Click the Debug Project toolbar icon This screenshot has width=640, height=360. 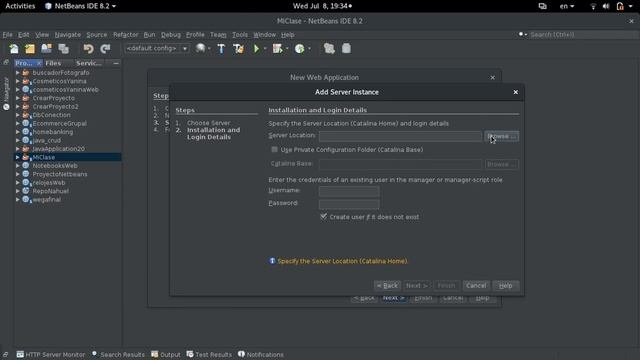point(278,49)
